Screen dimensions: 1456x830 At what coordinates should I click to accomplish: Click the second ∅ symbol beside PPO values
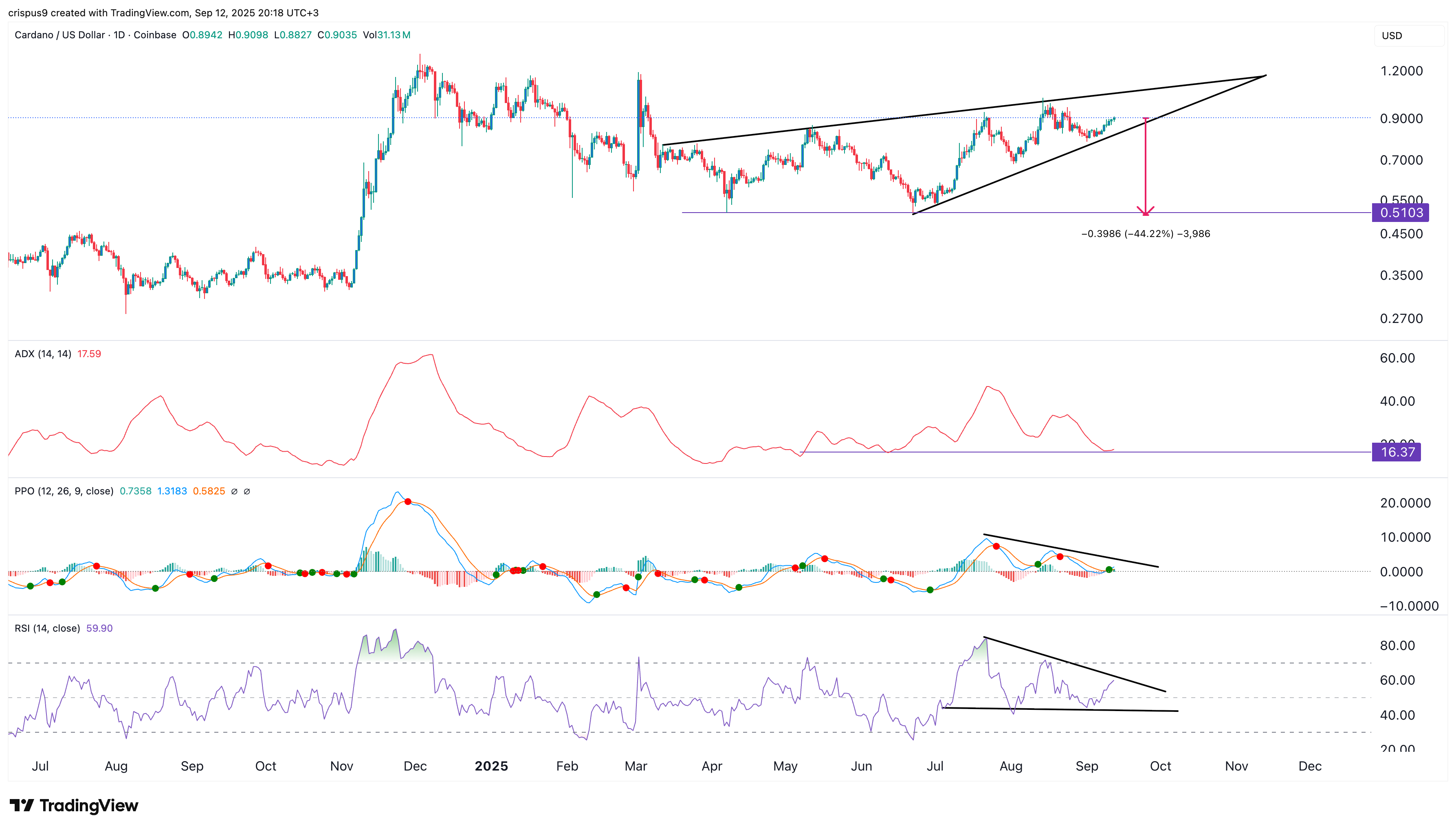pyautogui.click(x=247, y=492)
